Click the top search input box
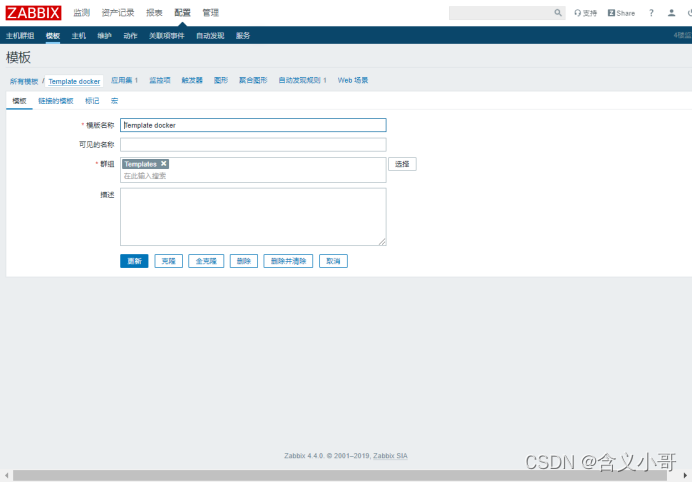This screenshot has height=482, width=692. [x=501, y=13]
